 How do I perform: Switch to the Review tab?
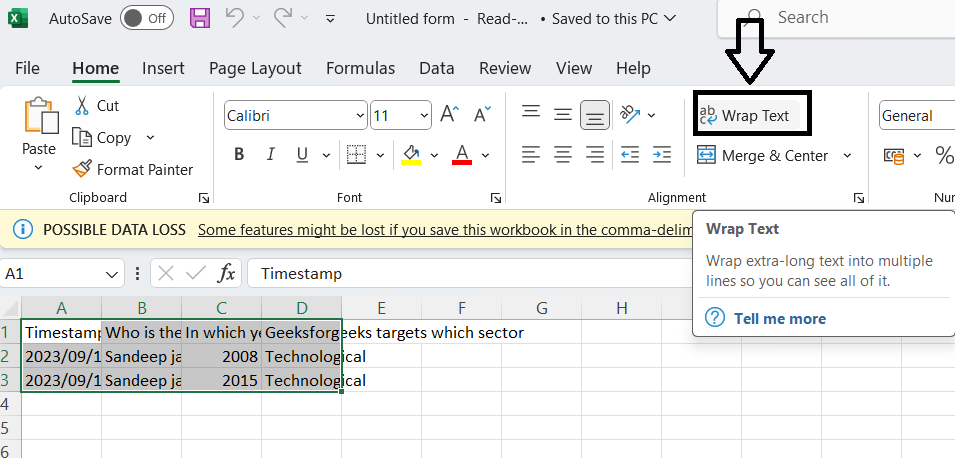click(x=505, y=68)
